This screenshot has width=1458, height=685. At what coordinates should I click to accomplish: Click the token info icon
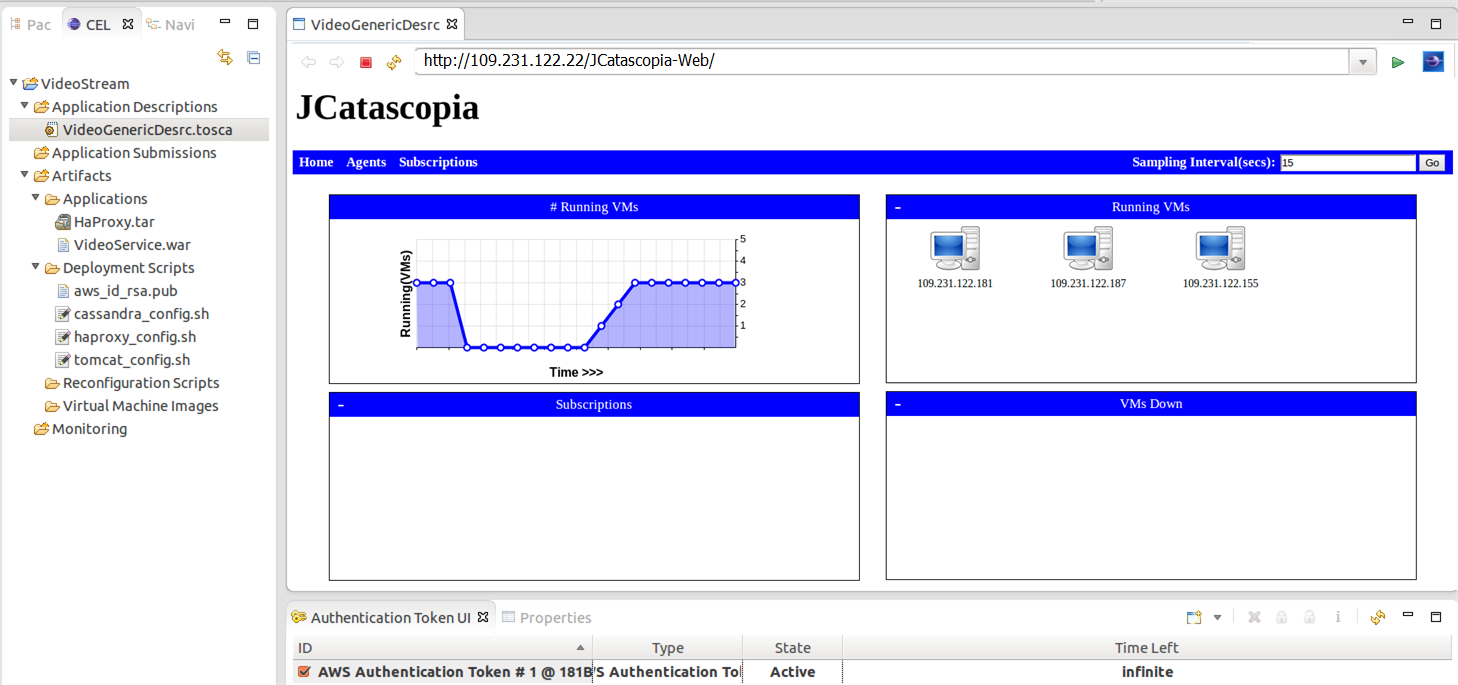(x=1338, y=617)
